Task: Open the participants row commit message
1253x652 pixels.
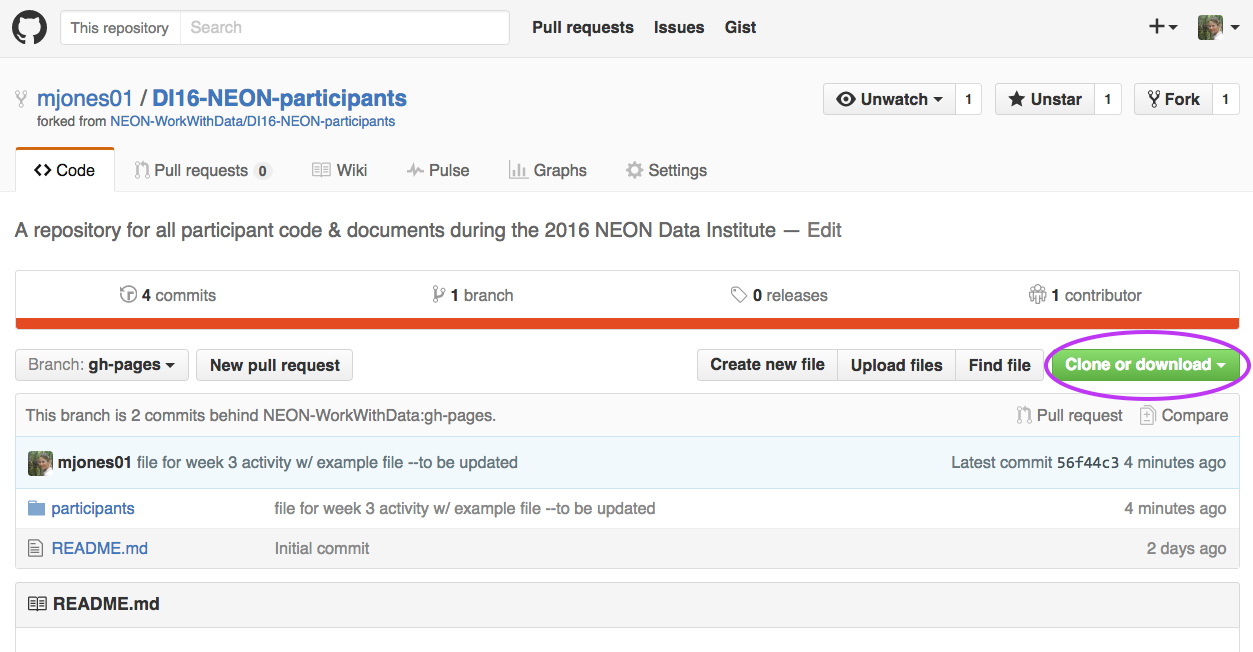Action: pos(465,508)
